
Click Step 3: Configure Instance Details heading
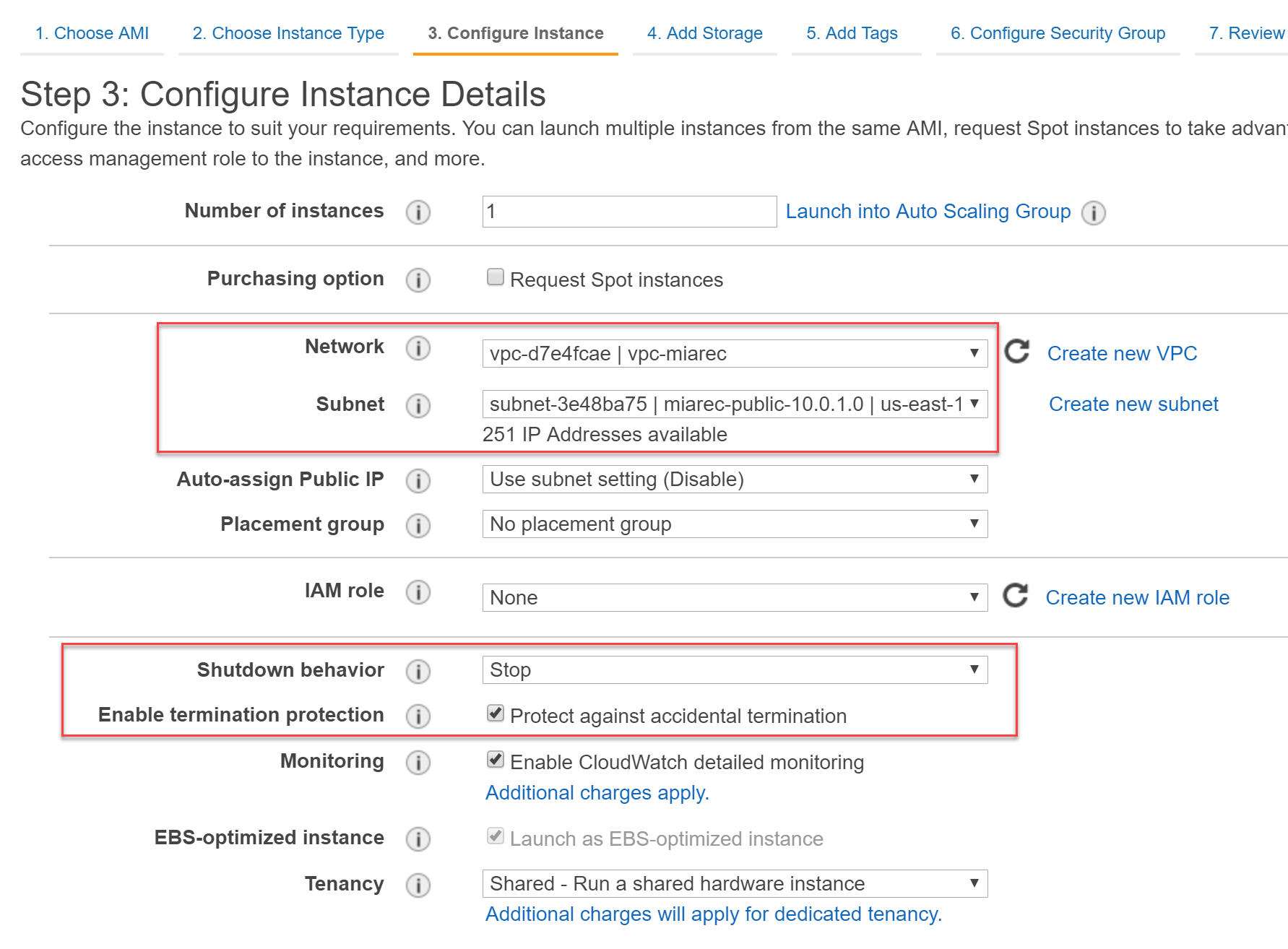pyautogui.click(x=283, y=95)
